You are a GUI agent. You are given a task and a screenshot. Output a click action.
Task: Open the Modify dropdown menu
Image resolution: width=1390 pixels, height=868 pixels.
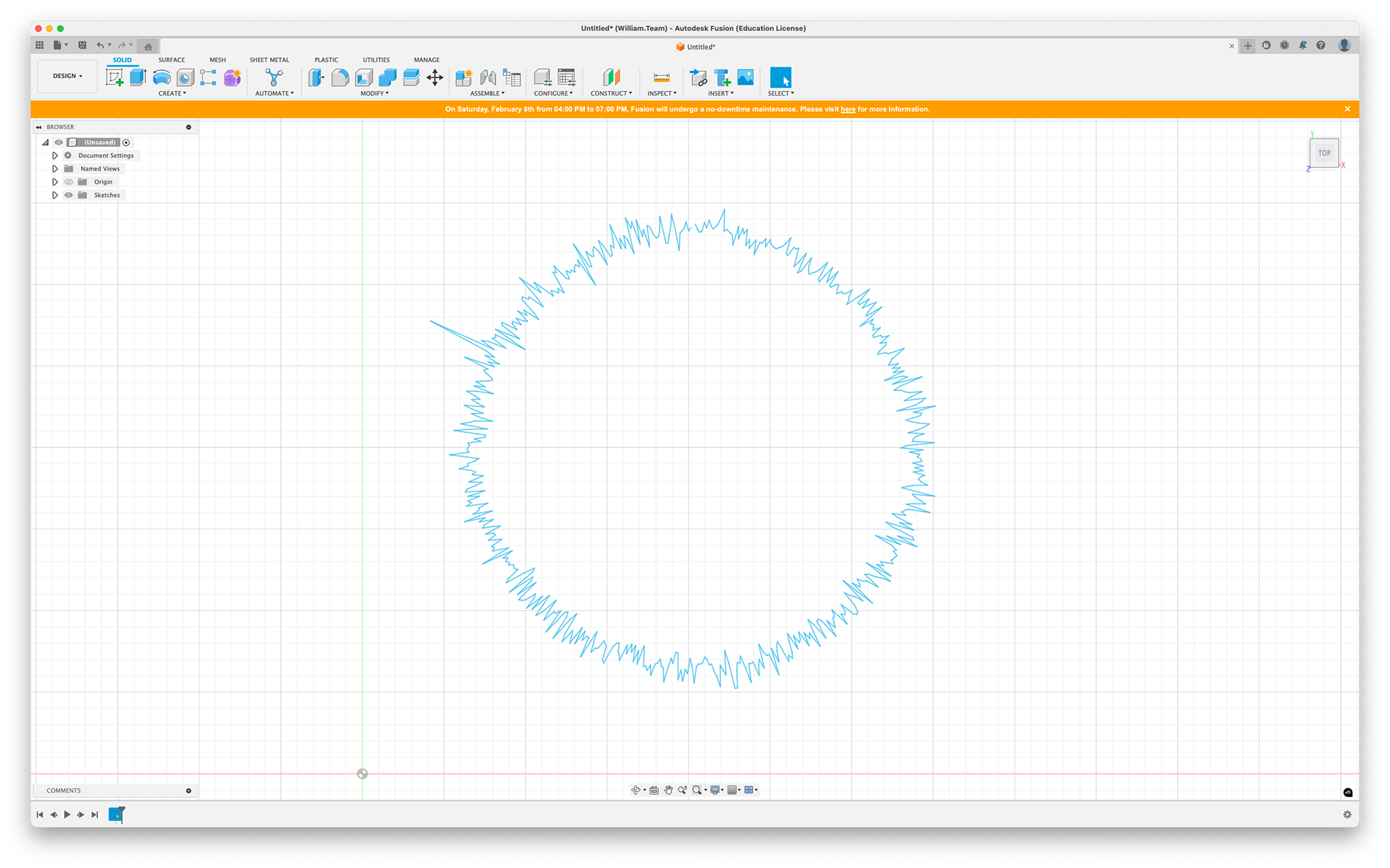coord(374,93)
